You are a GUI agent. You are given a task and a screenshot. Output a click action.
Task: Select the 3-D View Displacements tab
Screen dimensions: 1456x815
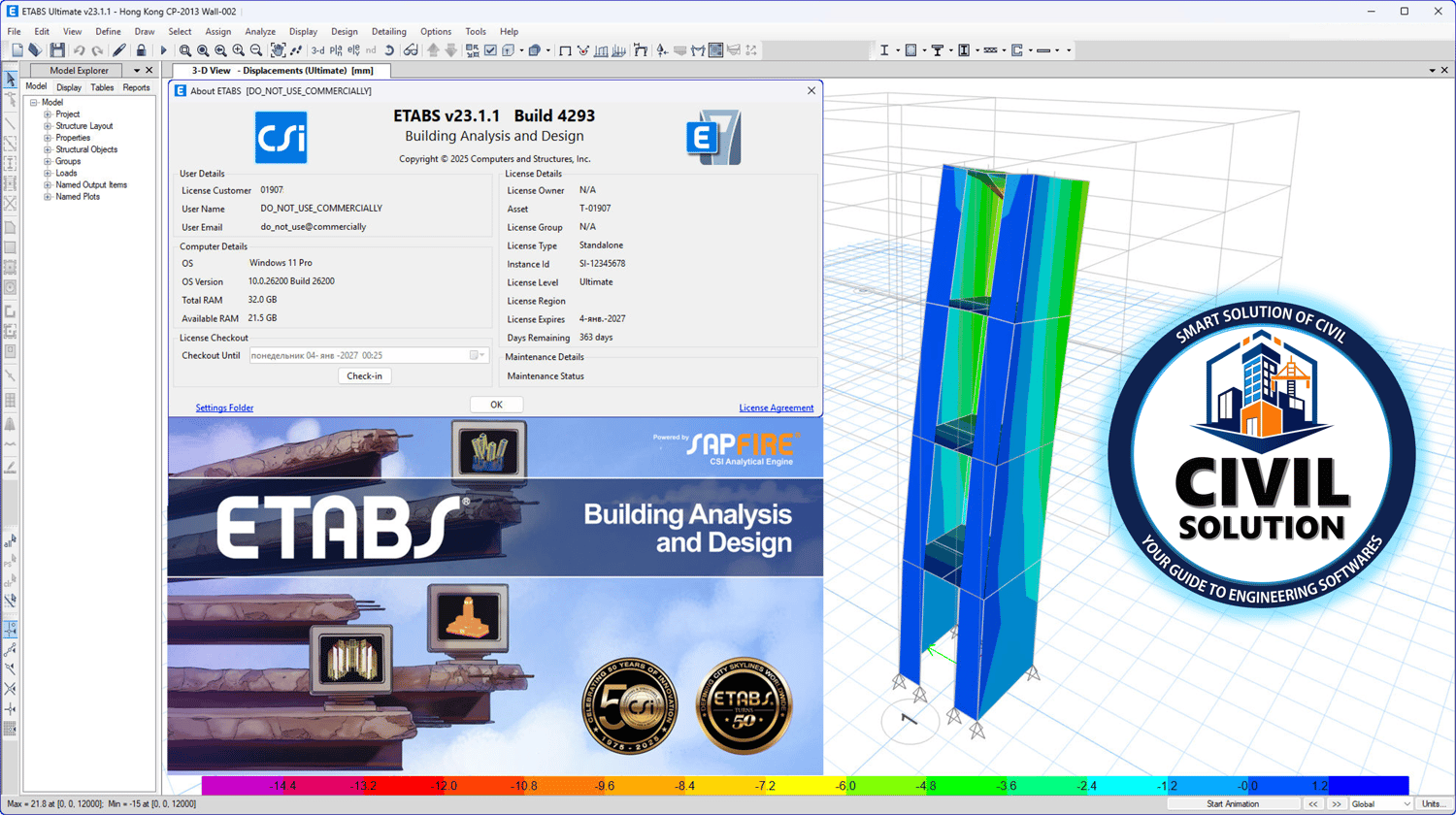click(x=281, y=71)
